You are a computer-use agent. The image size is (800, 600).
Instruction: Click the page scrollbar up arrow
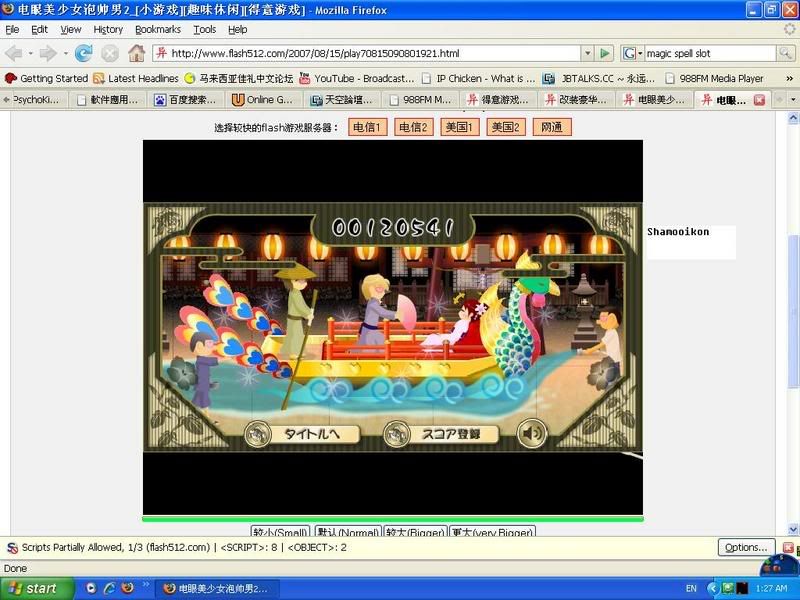tap(793, 118)
